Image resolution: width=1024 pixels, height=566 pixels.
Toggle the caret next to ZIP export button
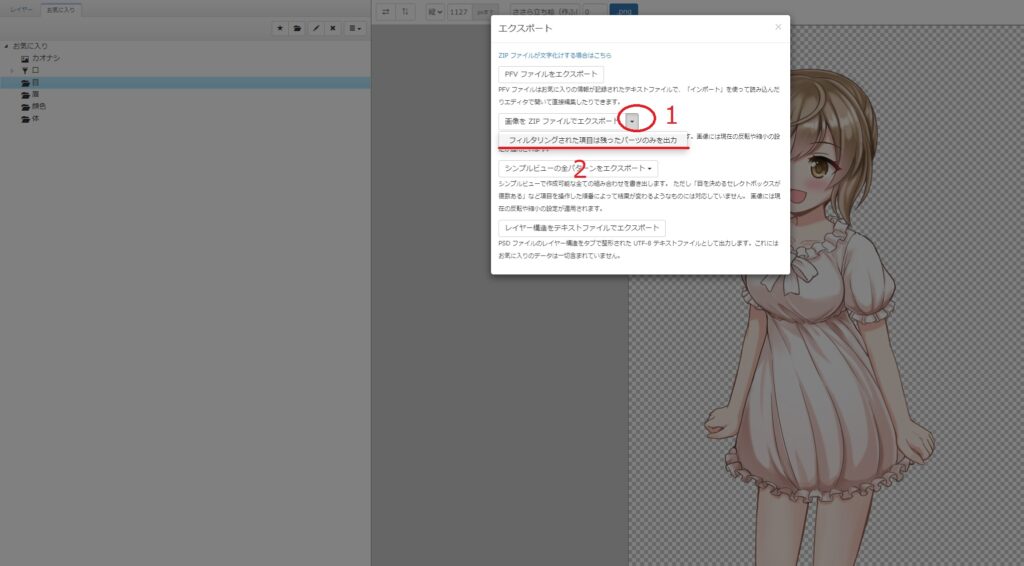click(x=632, y=121)
